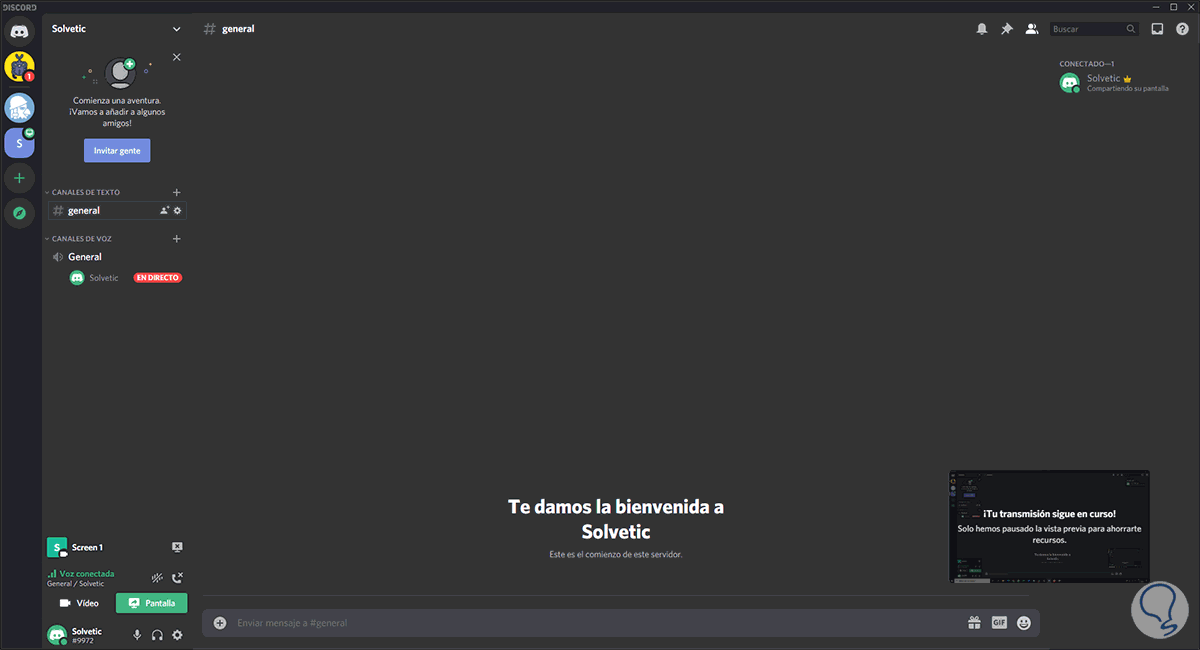Show pinned messages pin icon
Image resolution: width=1200 pixels, height=650 pixels.
pyautogui.click(x=1007, y=29)
